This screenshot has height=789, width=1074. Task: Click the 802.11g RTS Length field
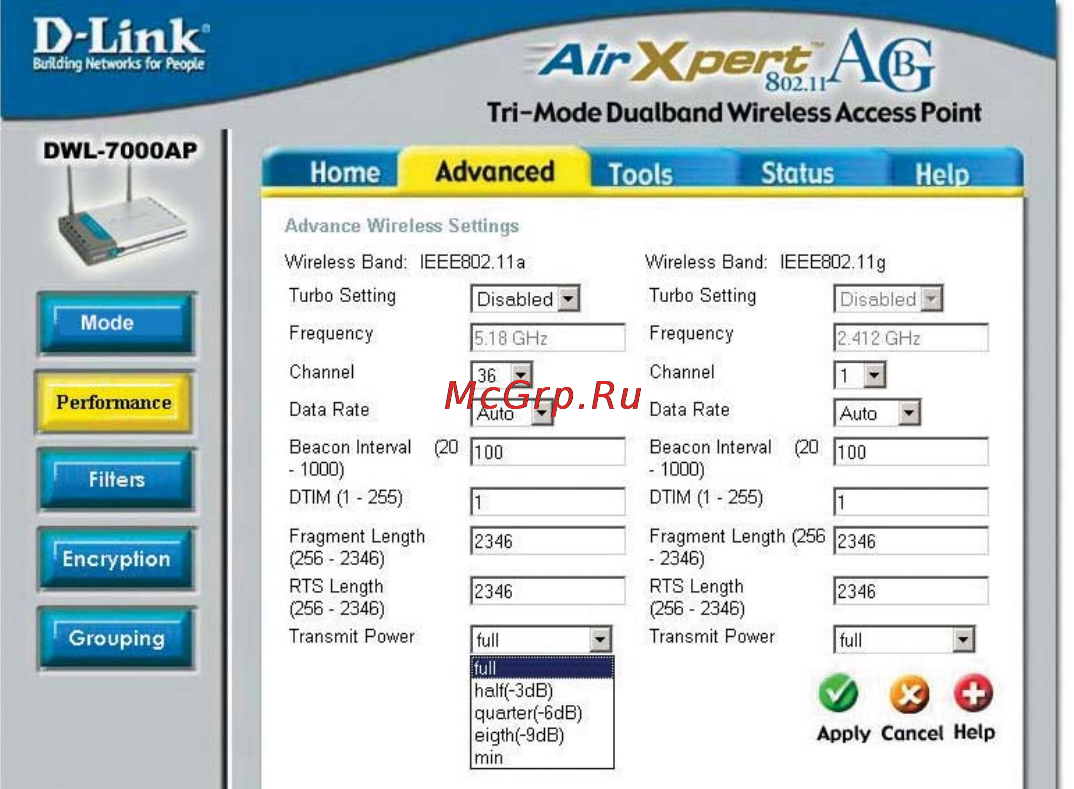point(911,591)
